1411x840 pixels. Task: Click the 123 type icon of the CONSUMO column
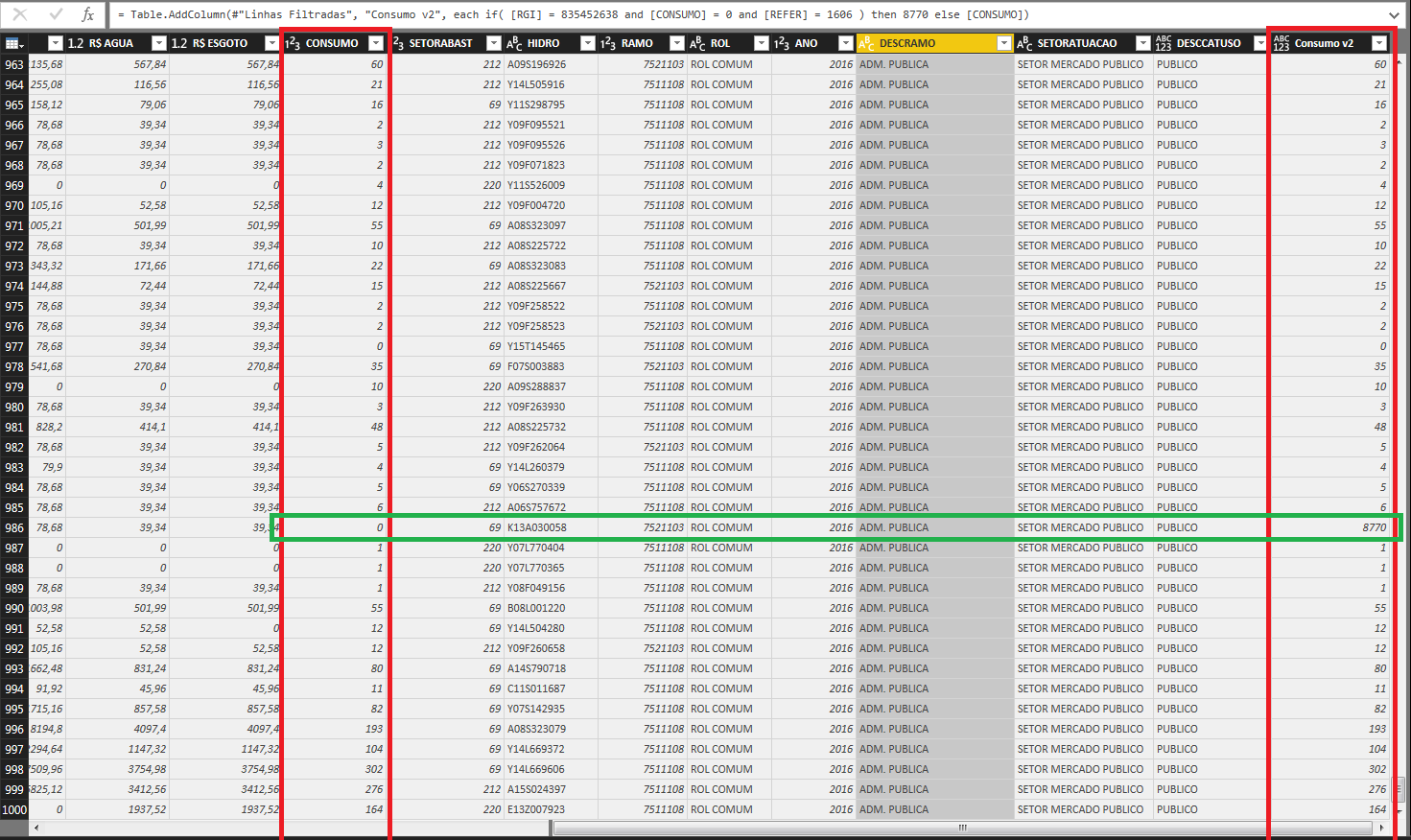(293, 43)
